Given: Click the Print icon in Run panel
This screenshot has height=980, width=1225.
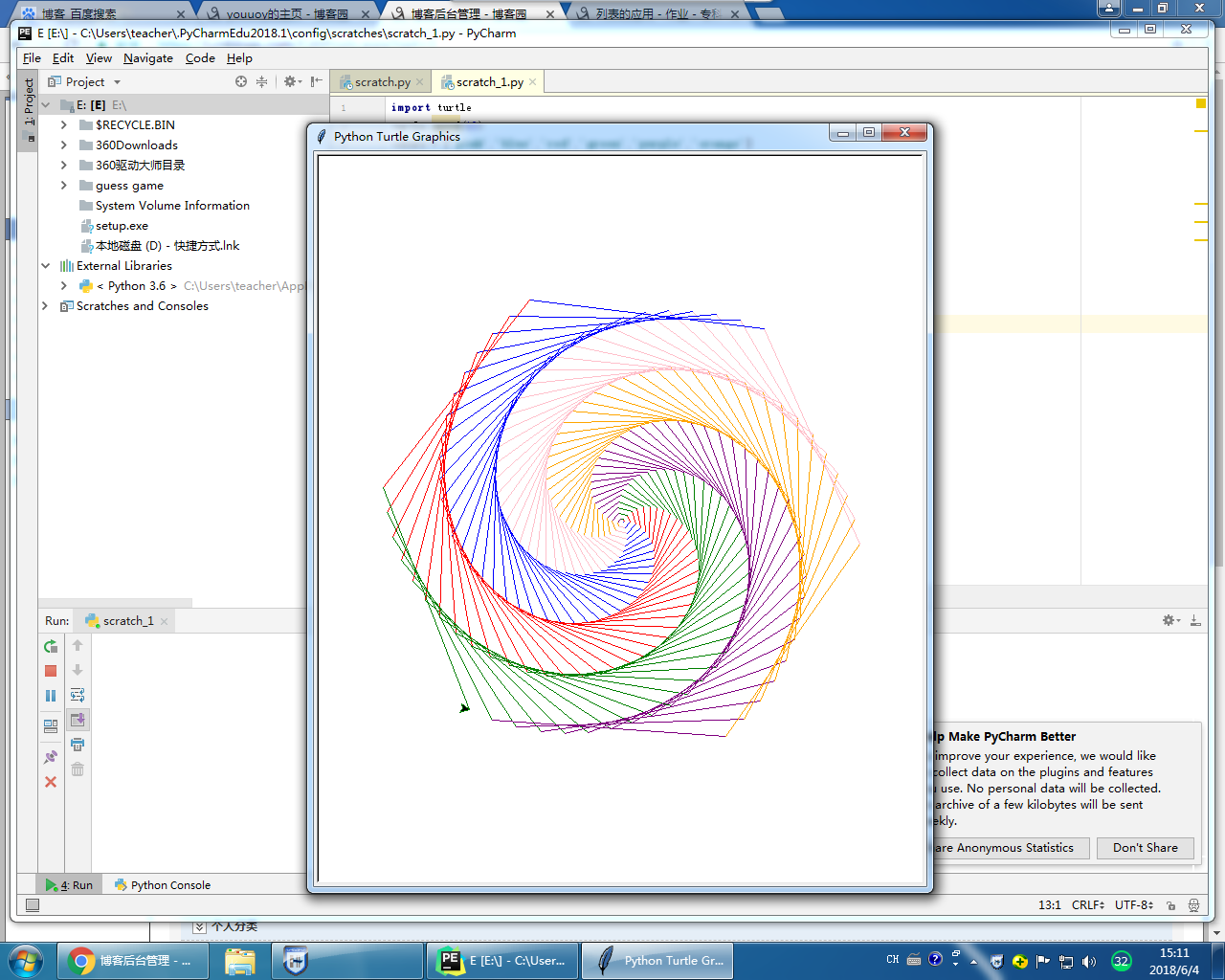Looking at the screenshot, I should [78, 745].
